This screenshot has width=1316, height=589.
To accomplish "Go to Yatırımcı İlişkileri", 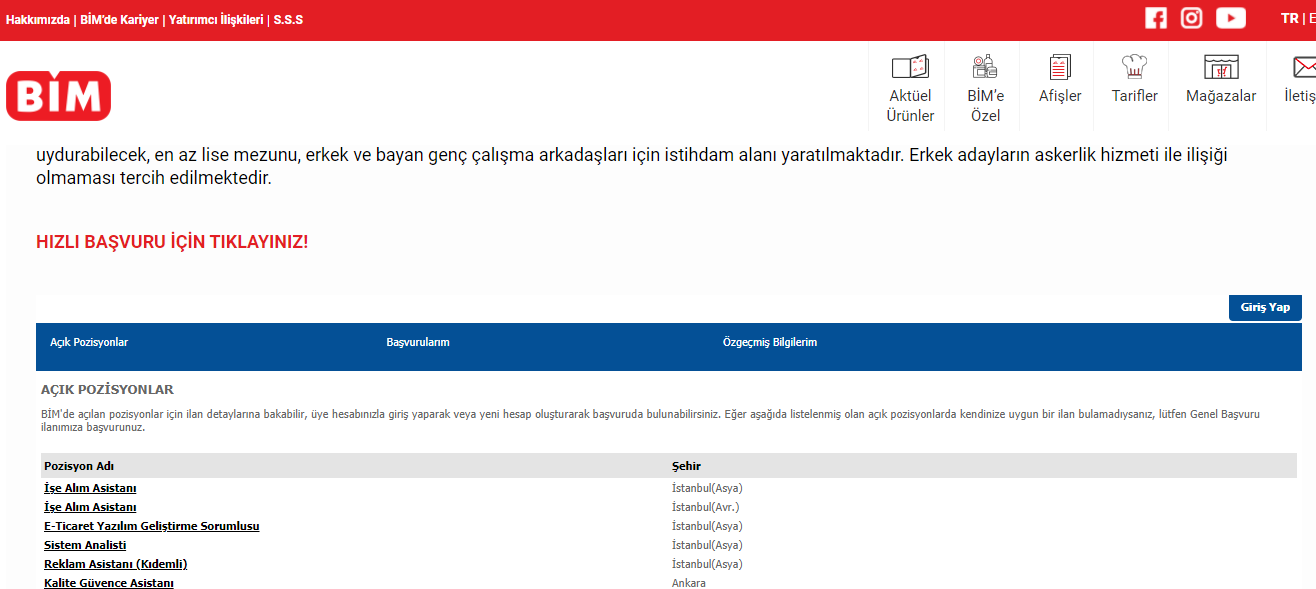I will [x=216, y=20].
